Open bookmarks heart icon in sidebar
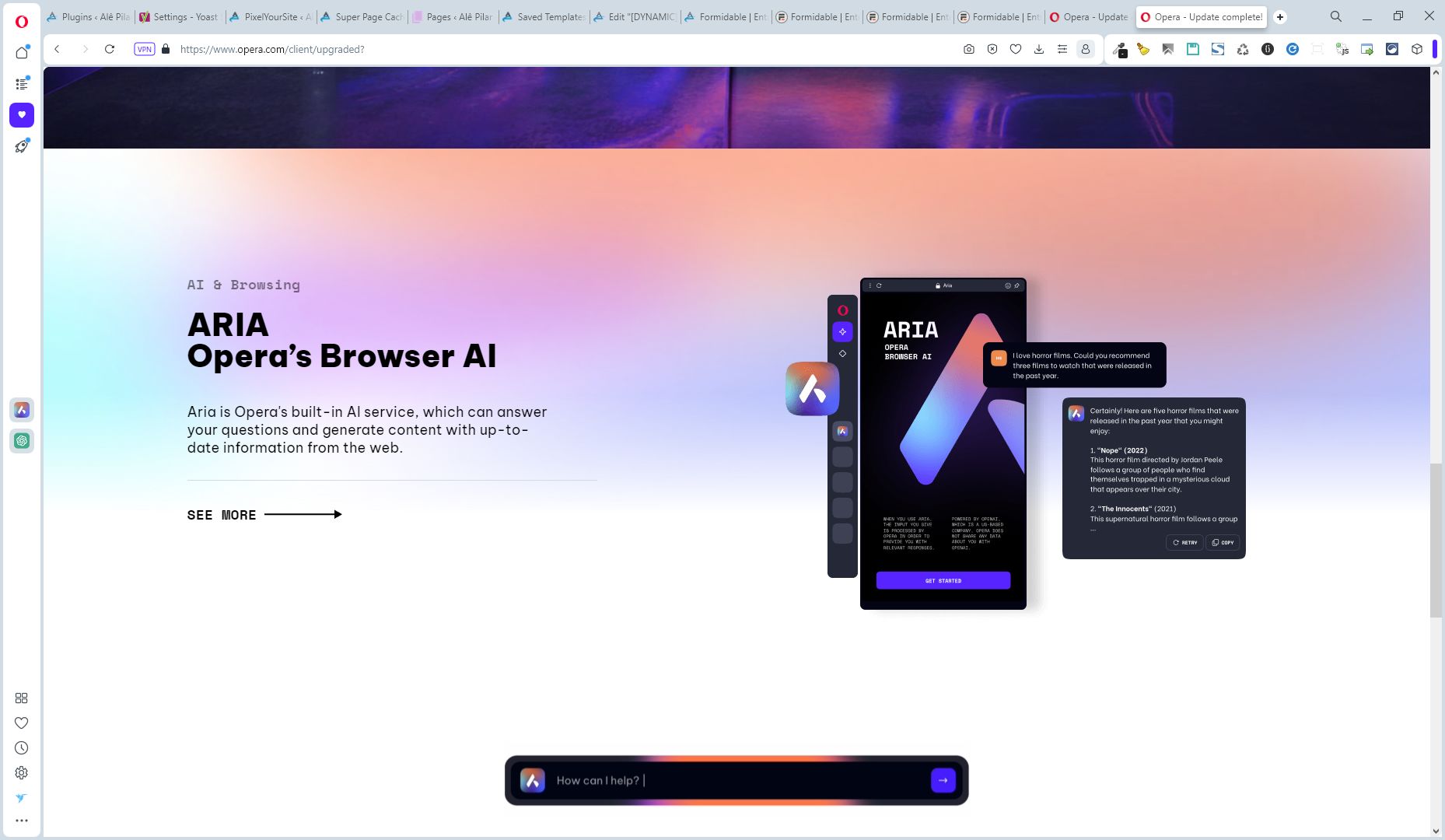This screenshot has height=840, width=1445. click(22, 723)
